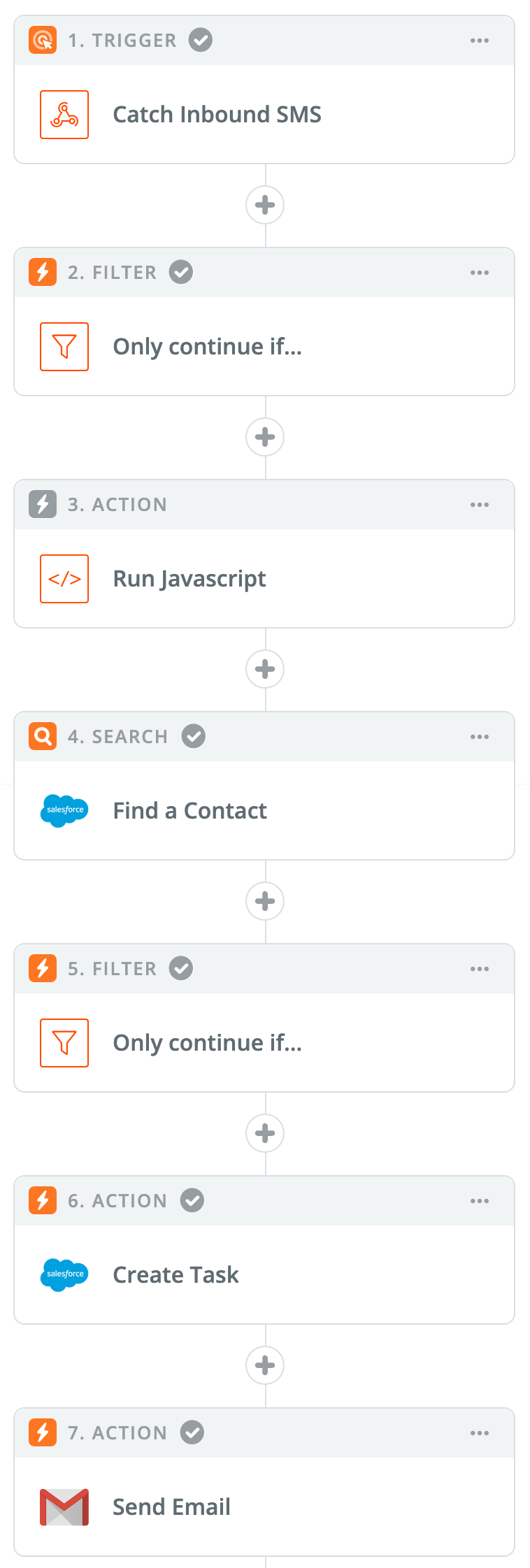Click the Catch Inbound SMS webhook icon
Screen dimensions: 530x1568
pyautogui.click(x=64, y=115)
